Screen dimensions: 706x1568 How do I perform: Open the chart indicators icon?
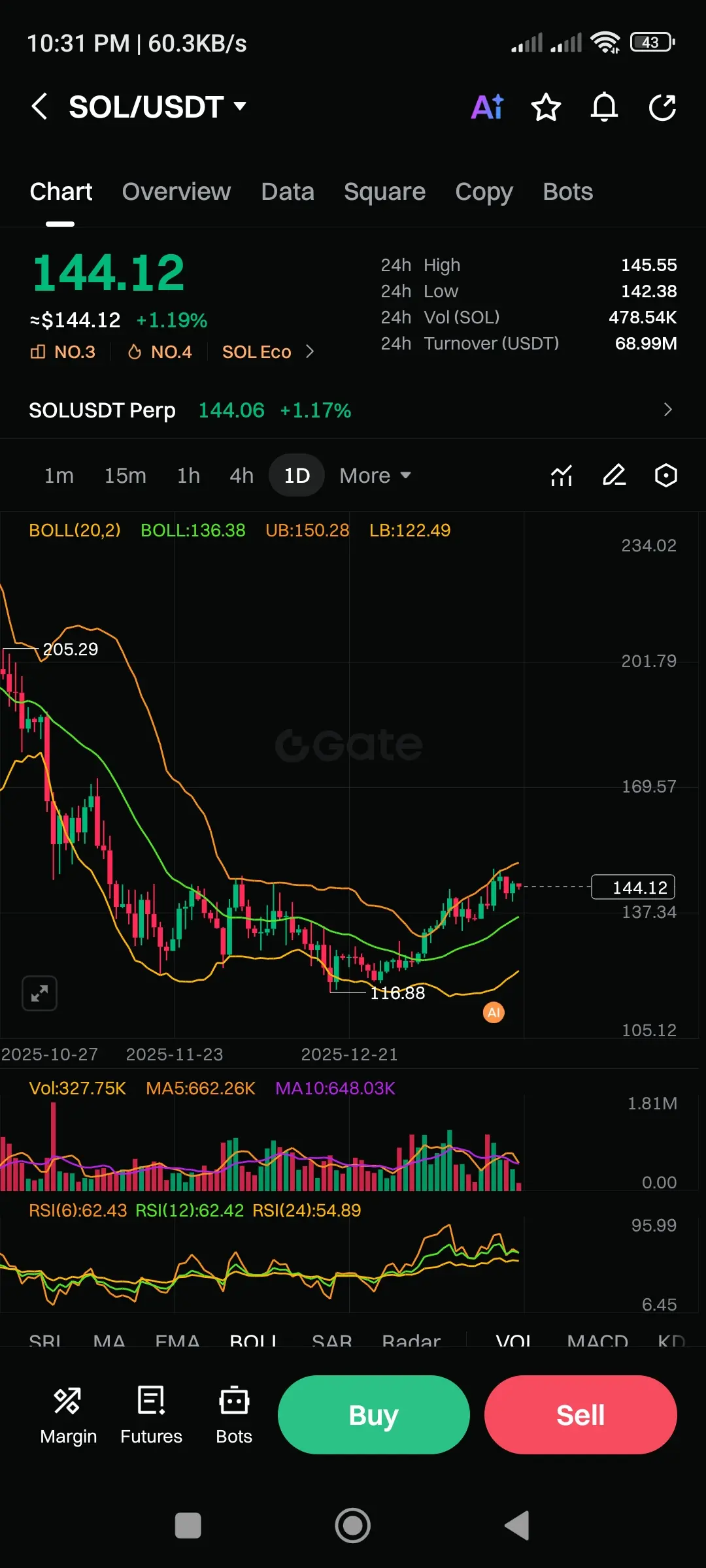click(x=562, y=476)
